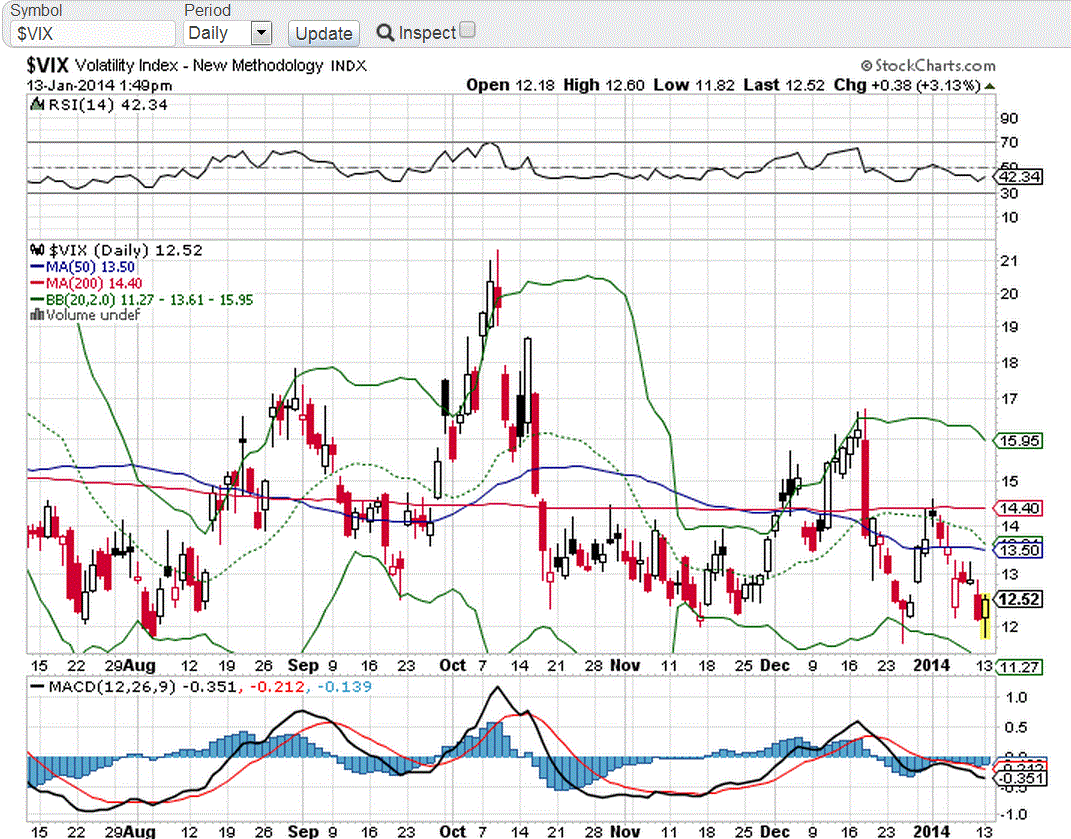Click the candlestick icon beside $VIX (Daily)
Image resolution: width=1071 pixels, height=839 pixels.
point(38,250)
